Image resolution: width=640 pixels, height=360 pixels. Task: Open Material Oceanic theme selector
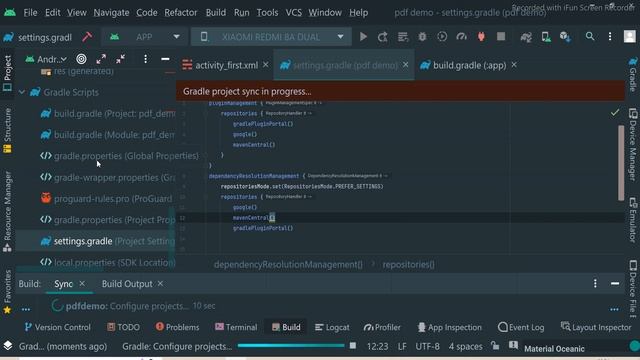pyautogui.click(x=554, y=349)
